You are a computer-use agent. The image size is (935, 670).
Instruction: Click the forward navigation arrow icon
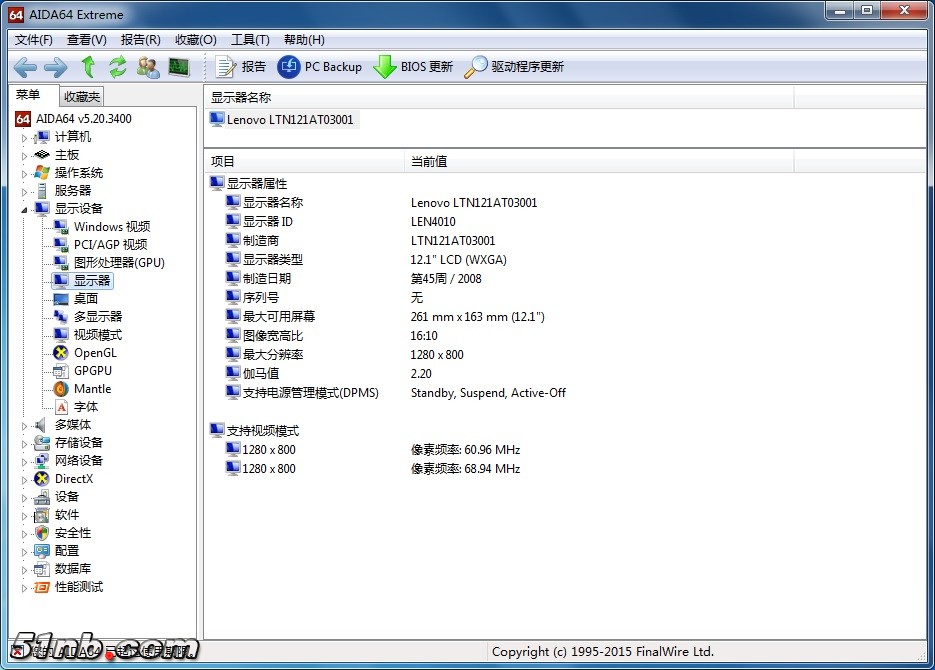56,67
